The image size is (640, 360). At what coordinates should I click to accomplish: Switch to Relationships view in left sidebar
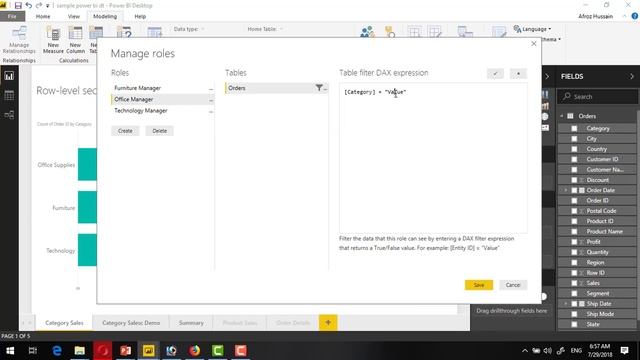click(x=9, y=115)
